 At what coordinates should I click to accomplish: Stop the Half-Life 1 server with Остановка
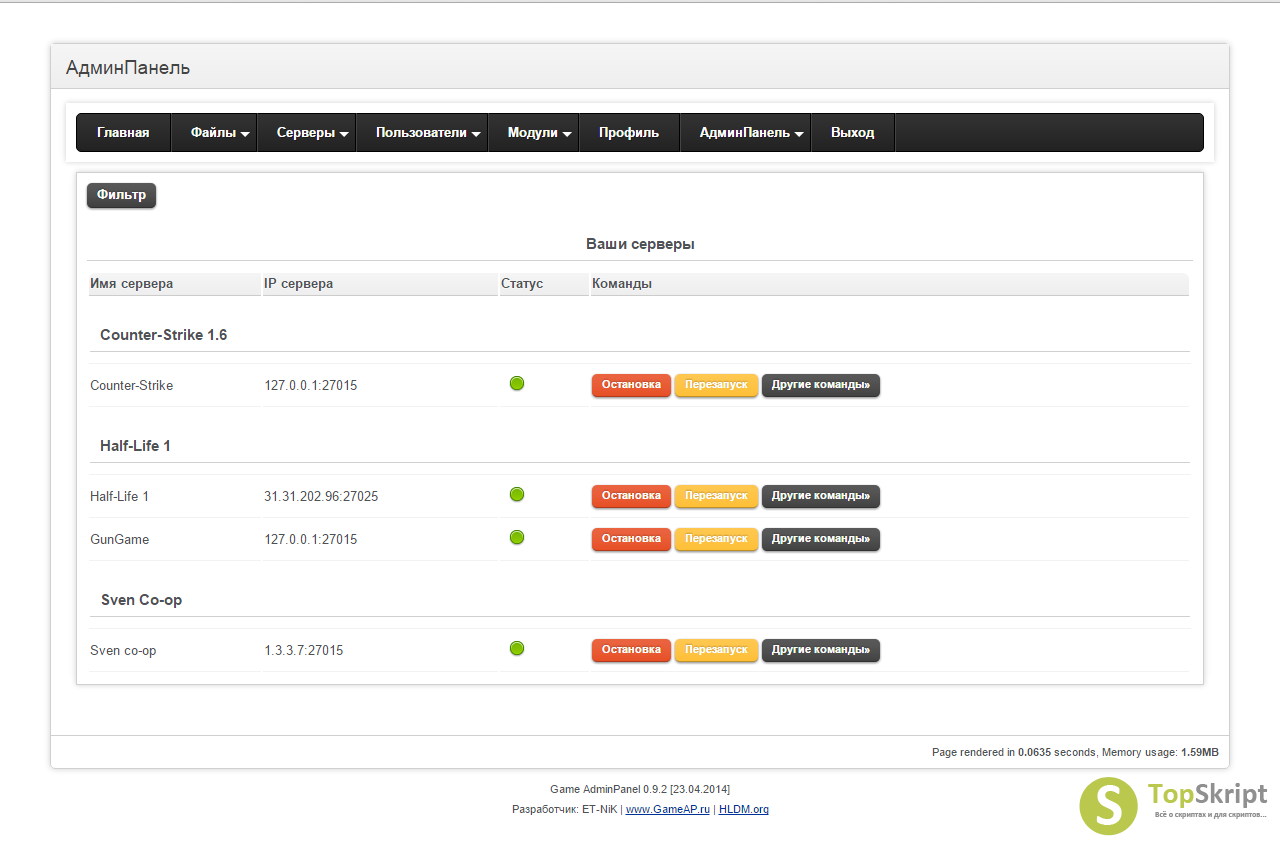coord(631,496)
